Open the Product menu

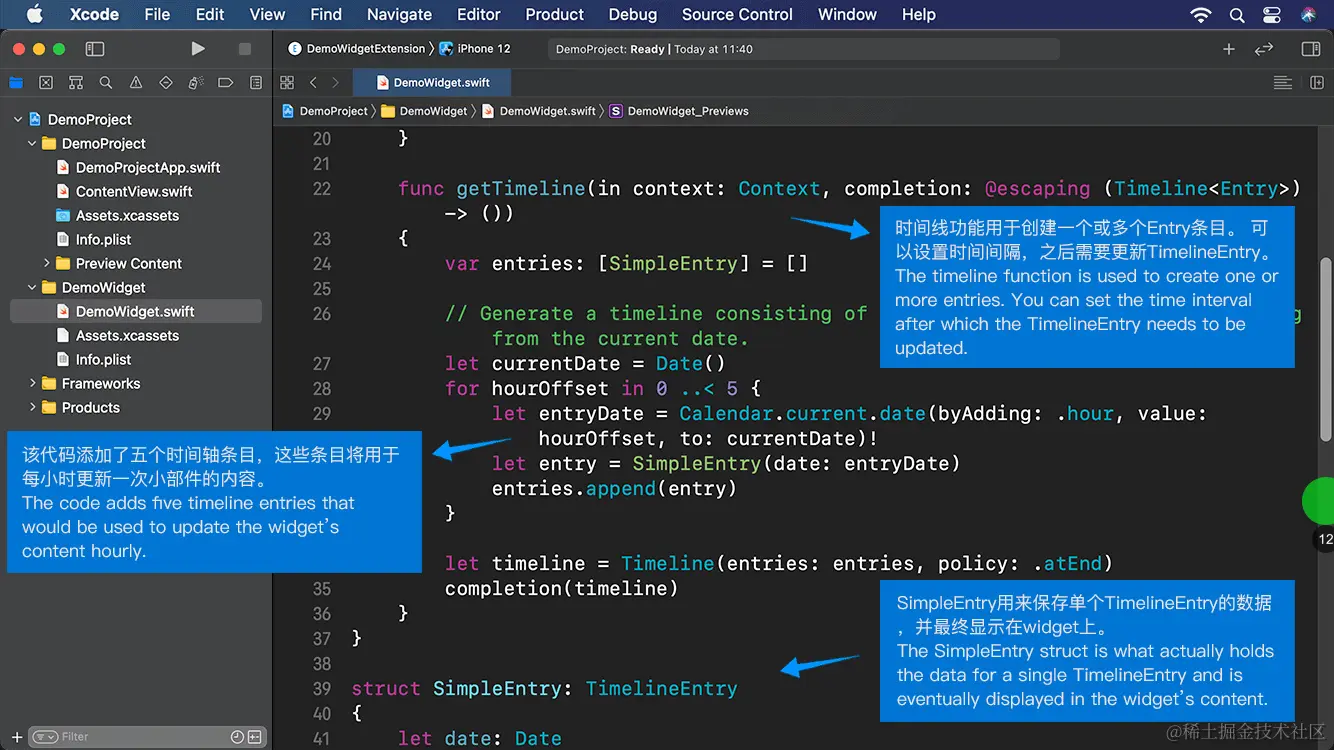[554, 14]
